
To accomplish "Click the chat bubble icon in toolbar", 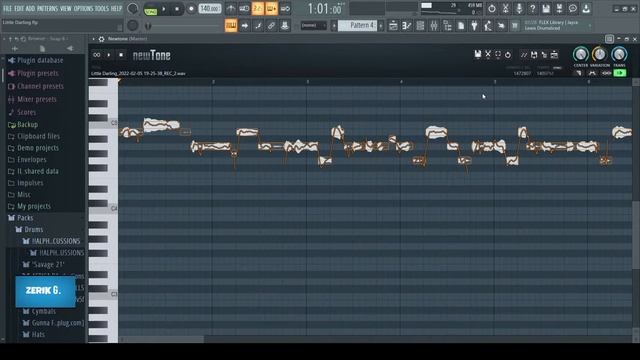I will coord(573,8).
